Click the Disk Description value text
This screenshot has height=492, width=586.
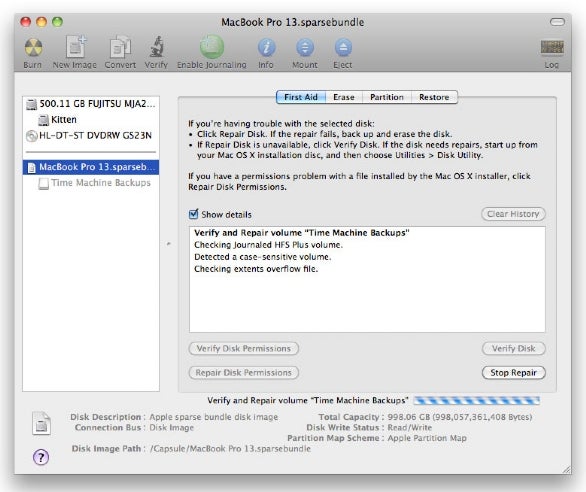coord(213,417)
